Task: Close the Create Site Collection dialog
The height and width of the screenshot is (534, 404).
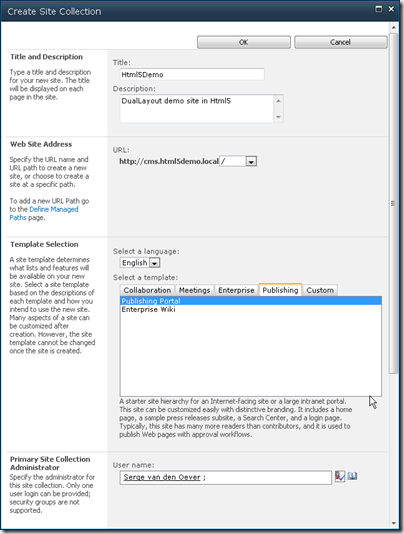Action: pyautogui.click(x=391, y=9)
